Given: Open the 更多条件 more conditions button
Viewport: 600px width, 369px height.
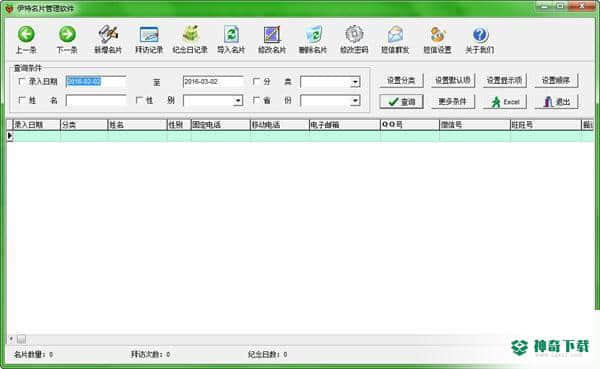Looking at the screenshot, I should (x=453, y=102).
